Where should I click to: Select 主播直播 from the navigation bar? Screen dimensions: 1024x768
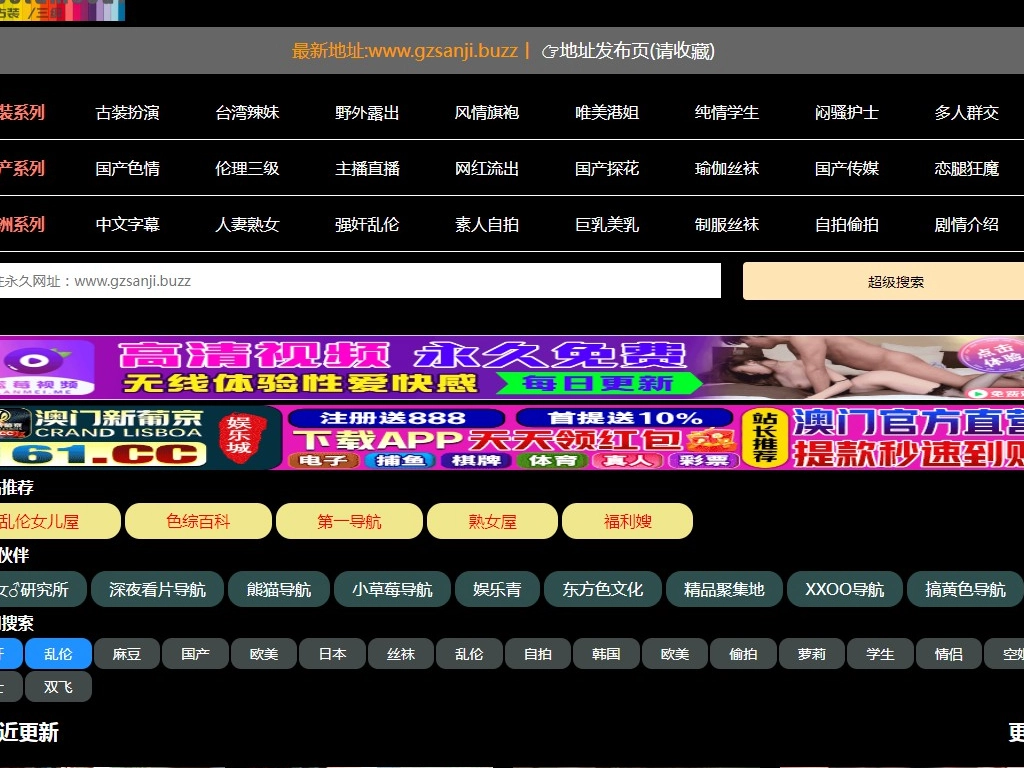point(366,168)
